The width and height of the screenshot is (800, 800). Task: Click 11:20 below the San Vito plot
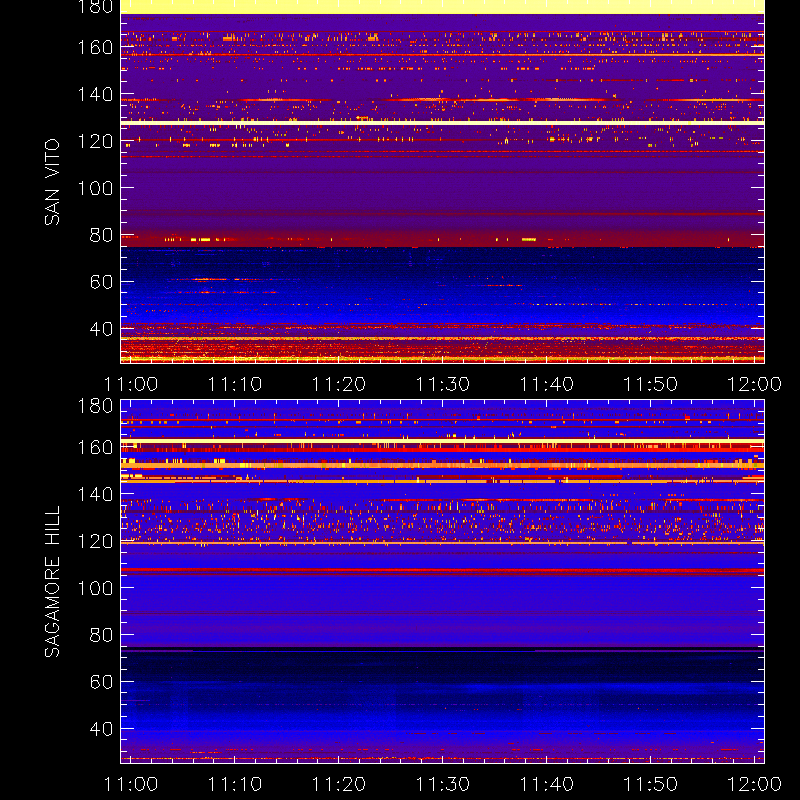339,384
